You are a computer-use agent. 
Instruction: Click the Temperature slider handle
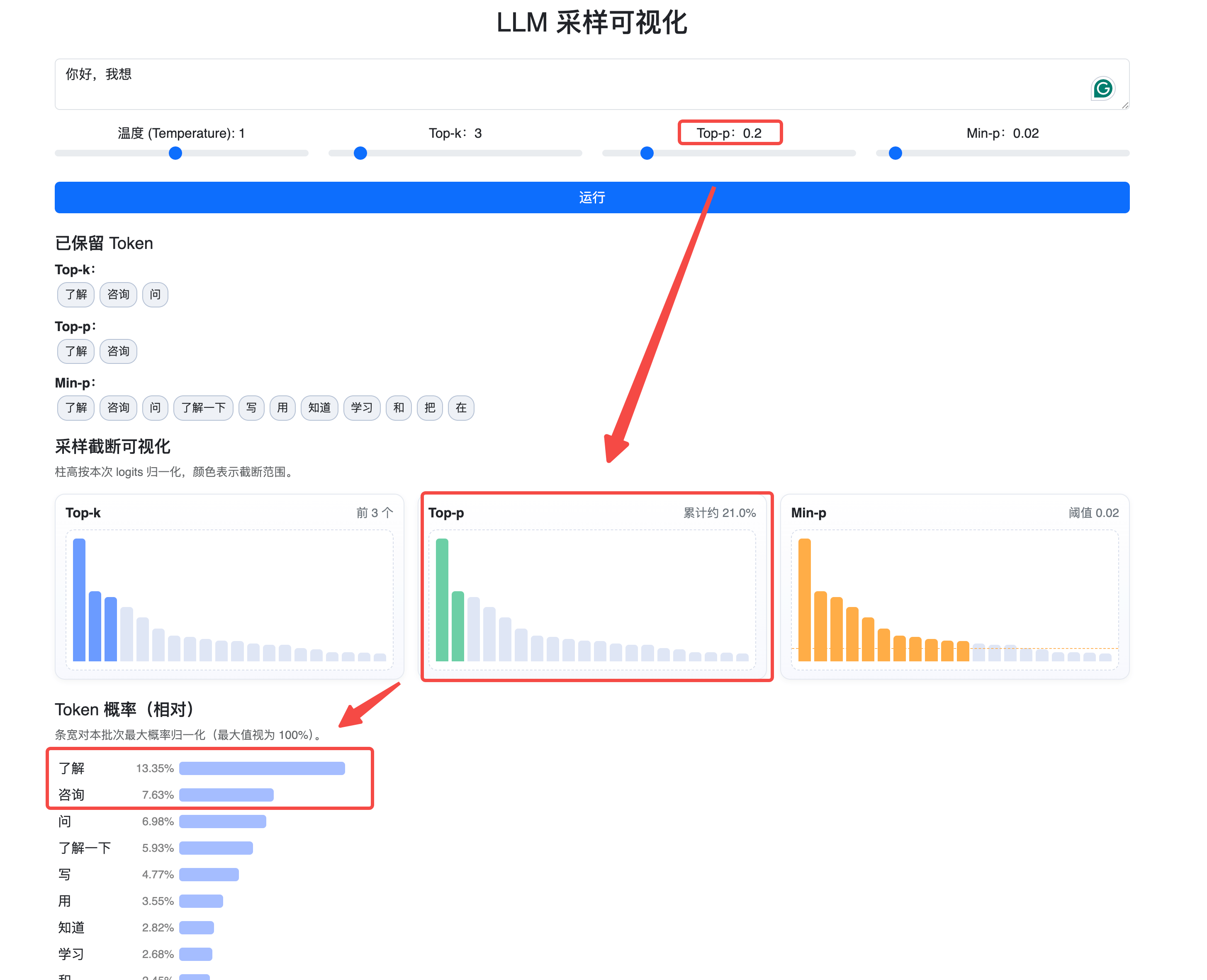point(175,153)
